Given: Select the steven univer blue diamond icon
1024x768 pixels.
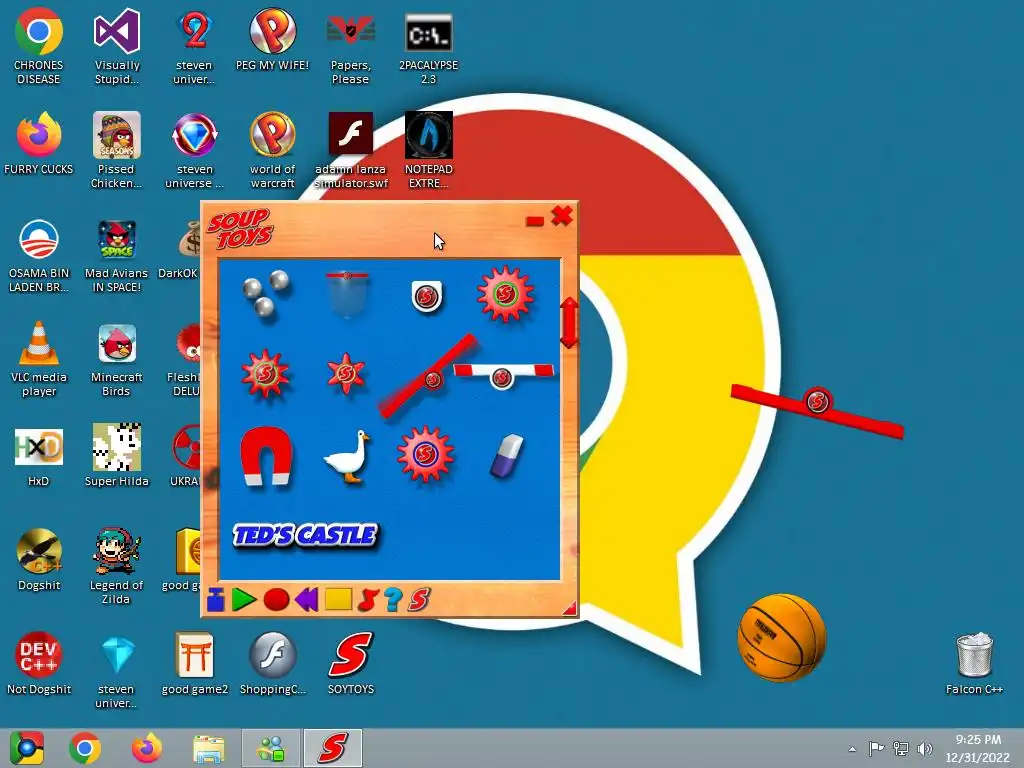Looking at the screenshot, I should [116, 671].
